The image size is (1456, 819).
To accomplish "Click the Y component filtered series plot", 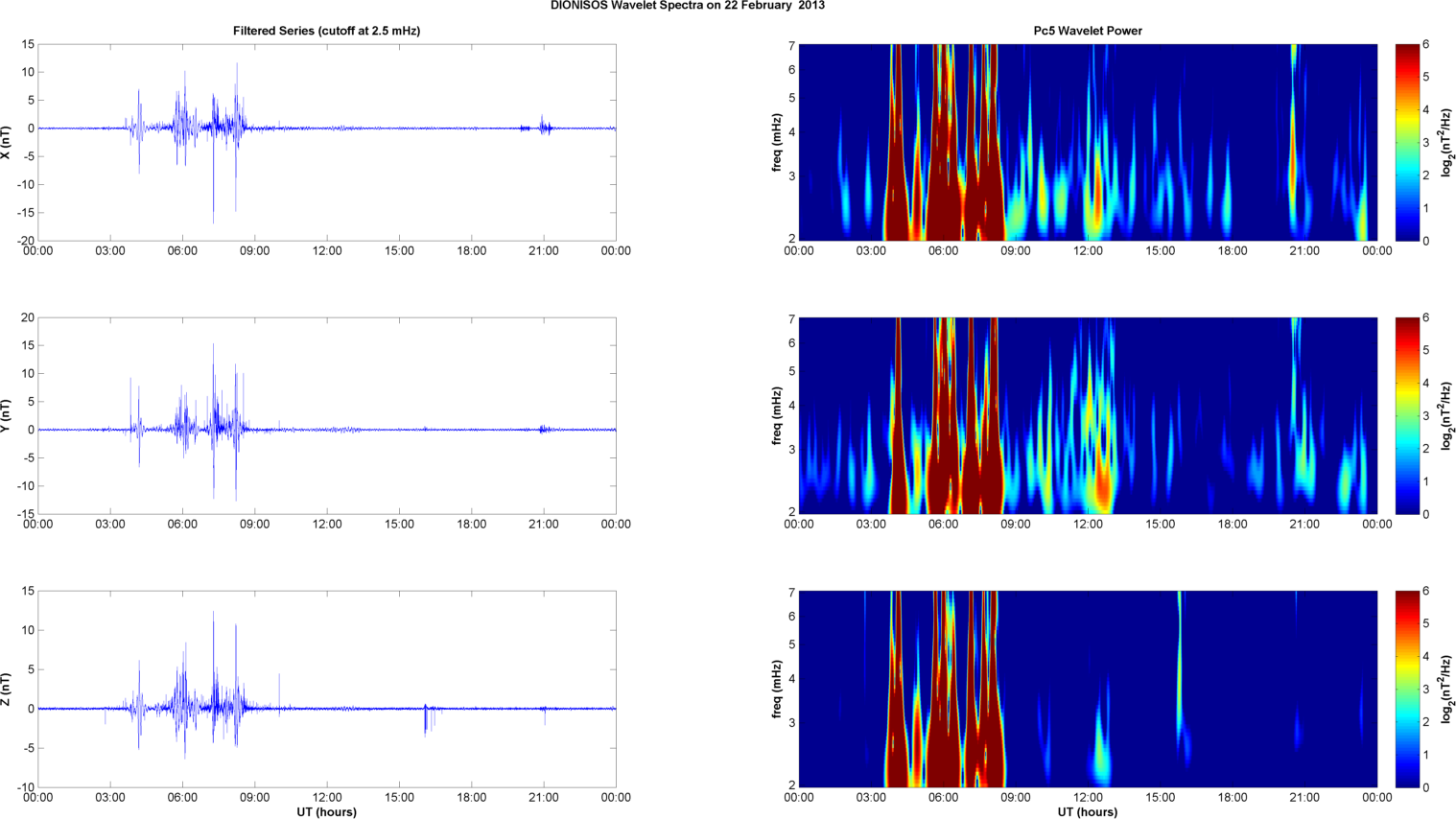I will click(x=326, y=415).
